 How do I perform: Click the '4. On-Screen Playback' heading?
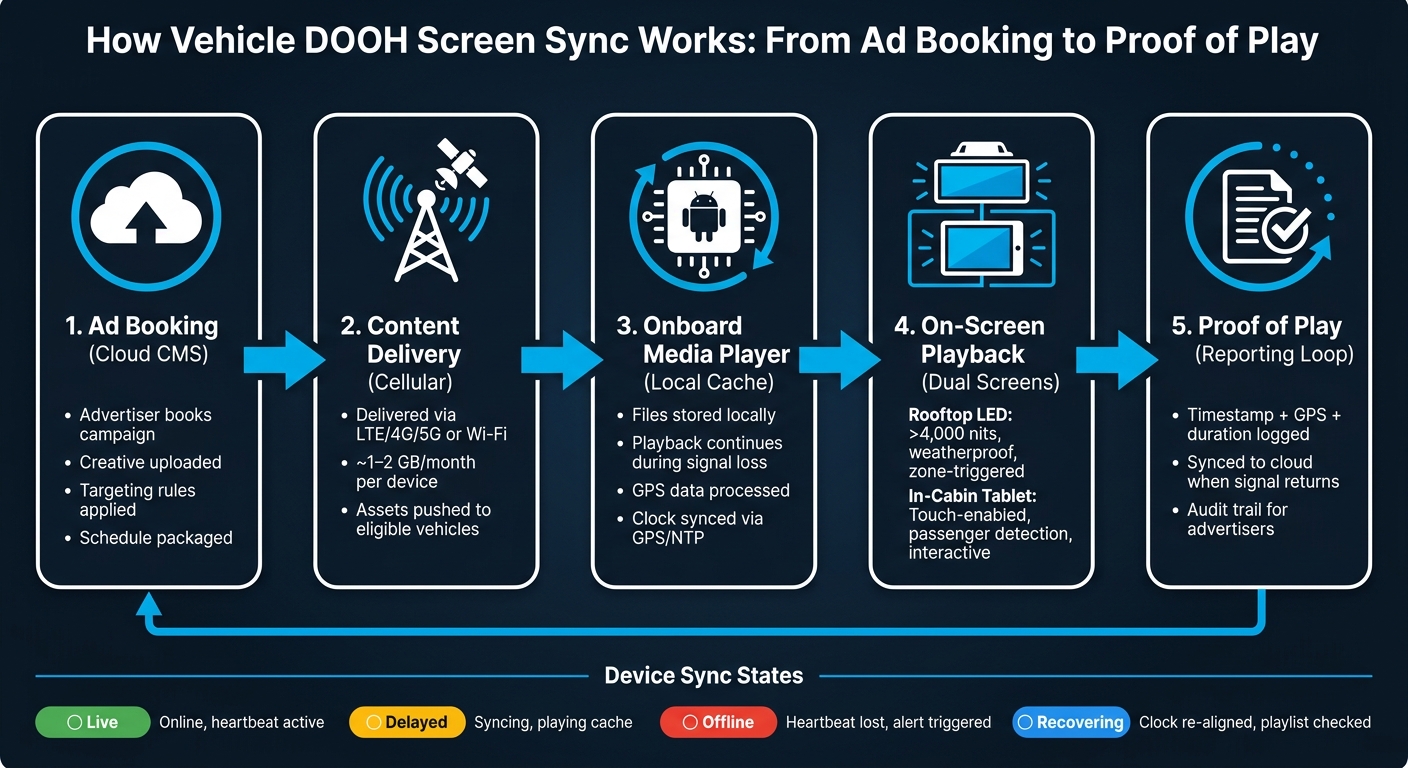[969, 340]
